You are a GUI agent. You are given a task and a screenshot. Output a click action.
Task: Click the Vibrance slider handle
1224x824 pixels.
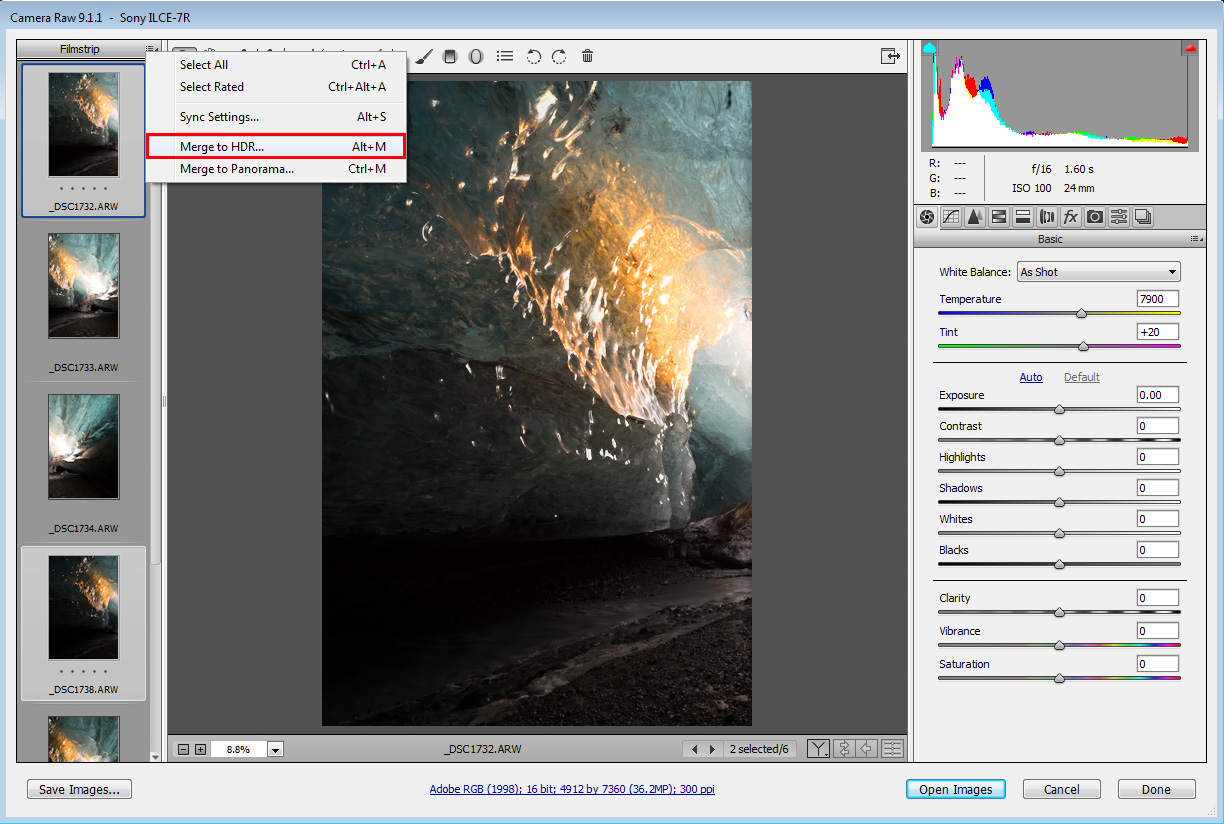point(1059,645)
